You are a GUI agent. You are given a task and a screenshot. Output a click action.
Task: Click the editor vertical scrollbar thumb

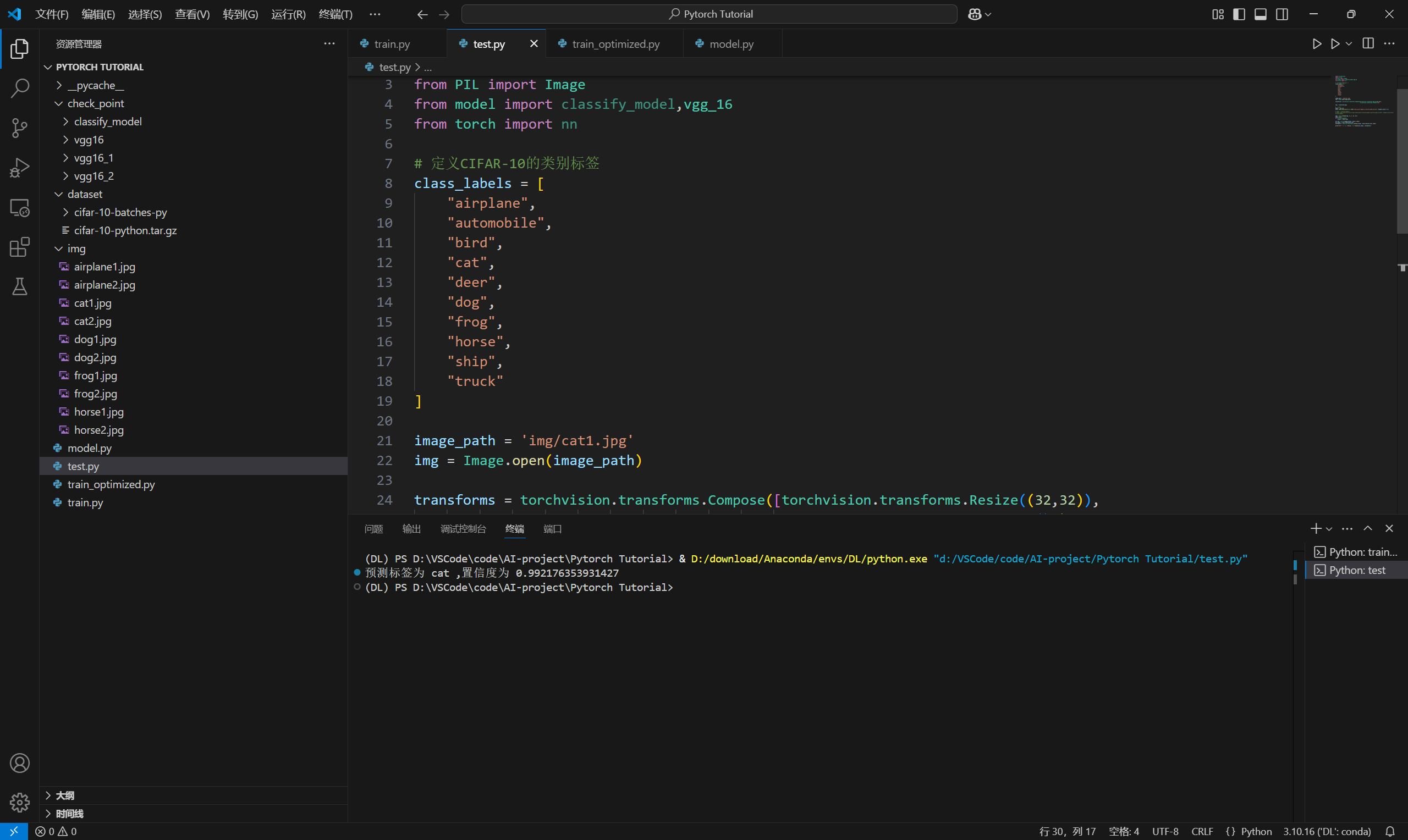click(x=1402, y=161)
